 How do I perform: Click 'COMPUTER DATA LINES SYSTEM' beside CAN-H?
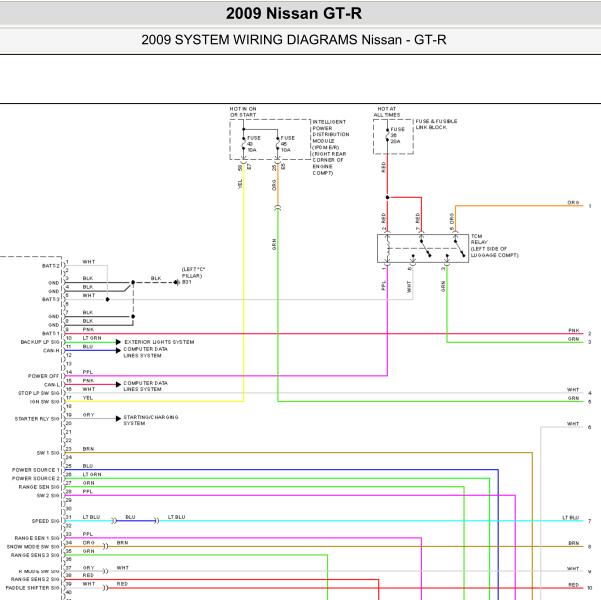point(145,352)
